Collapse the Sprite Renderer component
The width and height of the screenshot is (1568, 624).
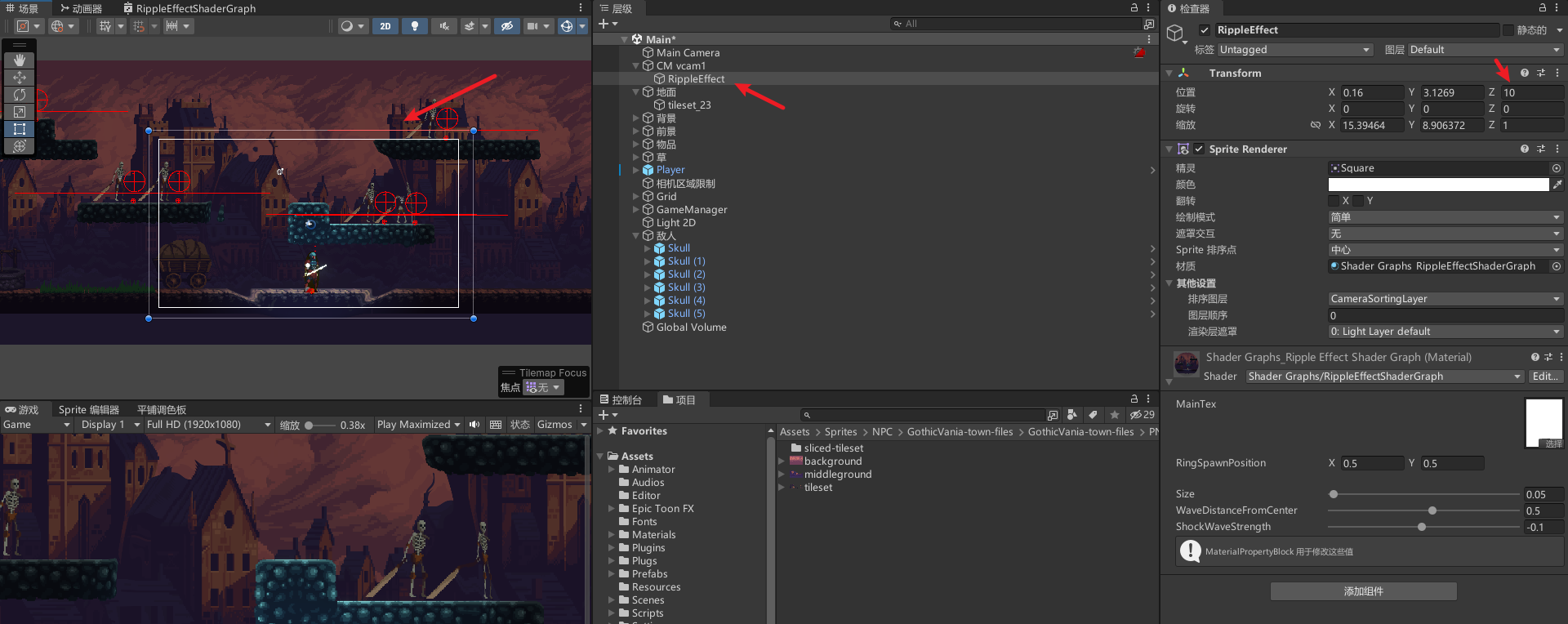point(1169,149)
